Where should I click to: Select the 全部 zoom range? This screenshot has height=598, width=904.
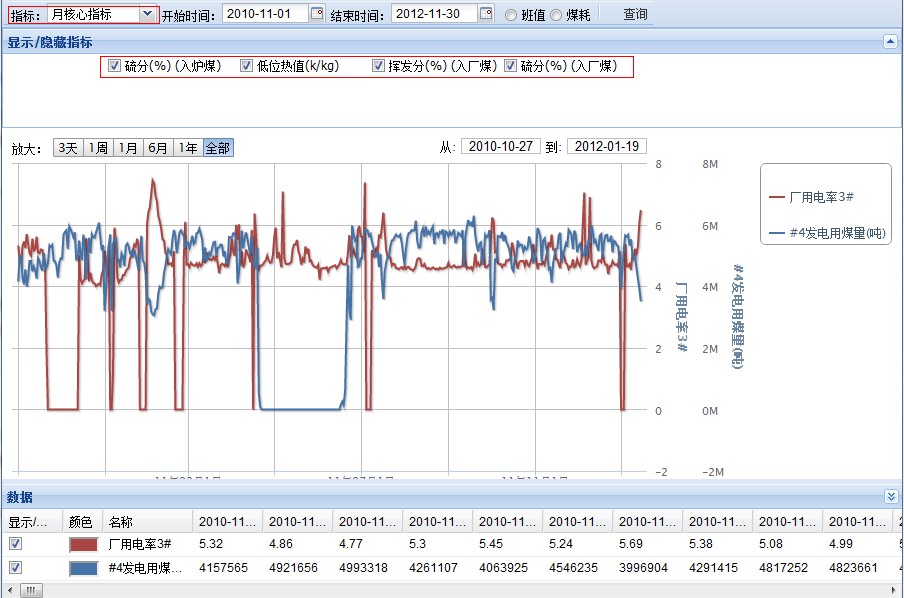click(x=218, y=148)
